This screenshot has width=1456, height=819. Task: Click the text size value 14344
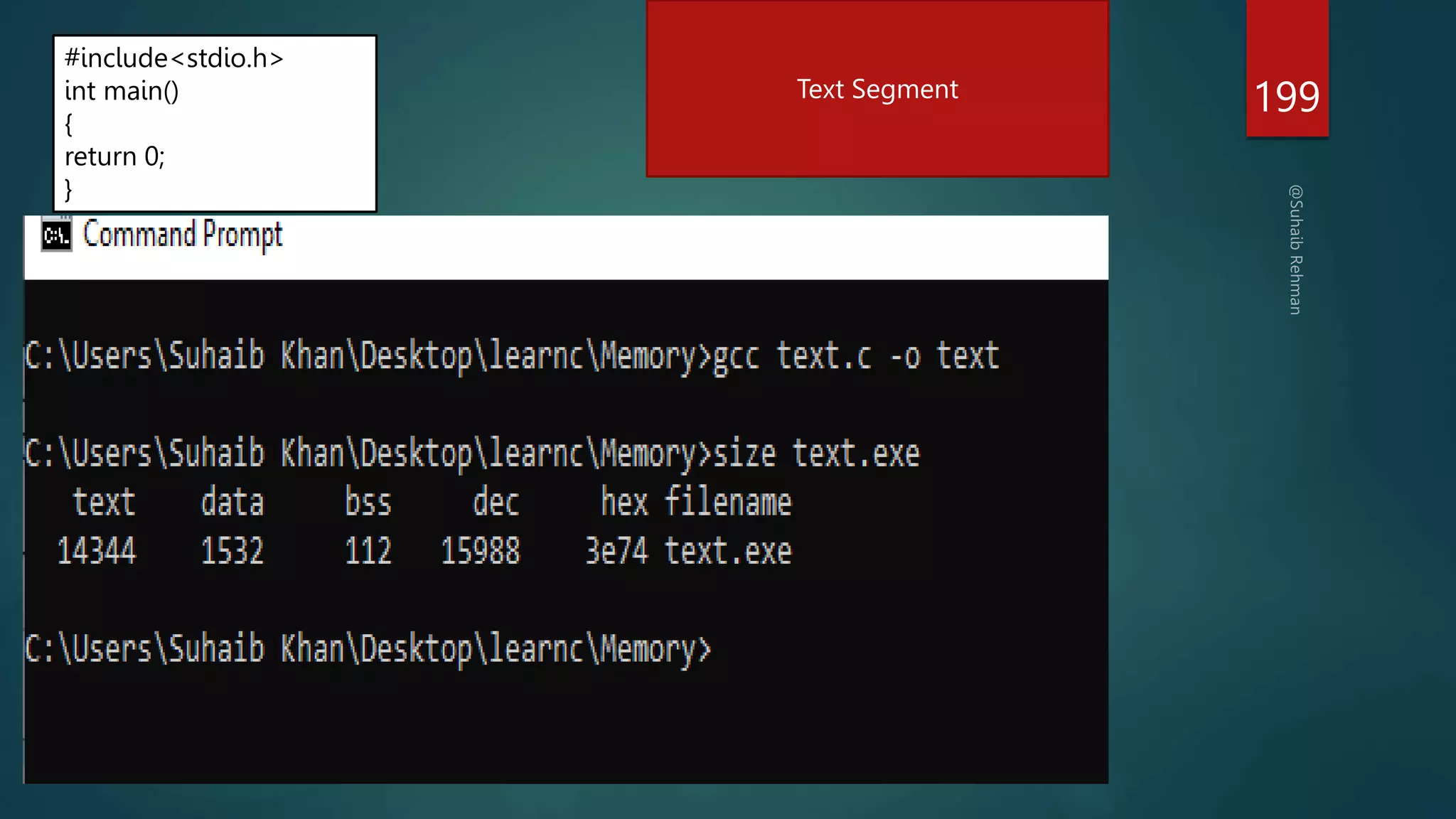[96, 551]
